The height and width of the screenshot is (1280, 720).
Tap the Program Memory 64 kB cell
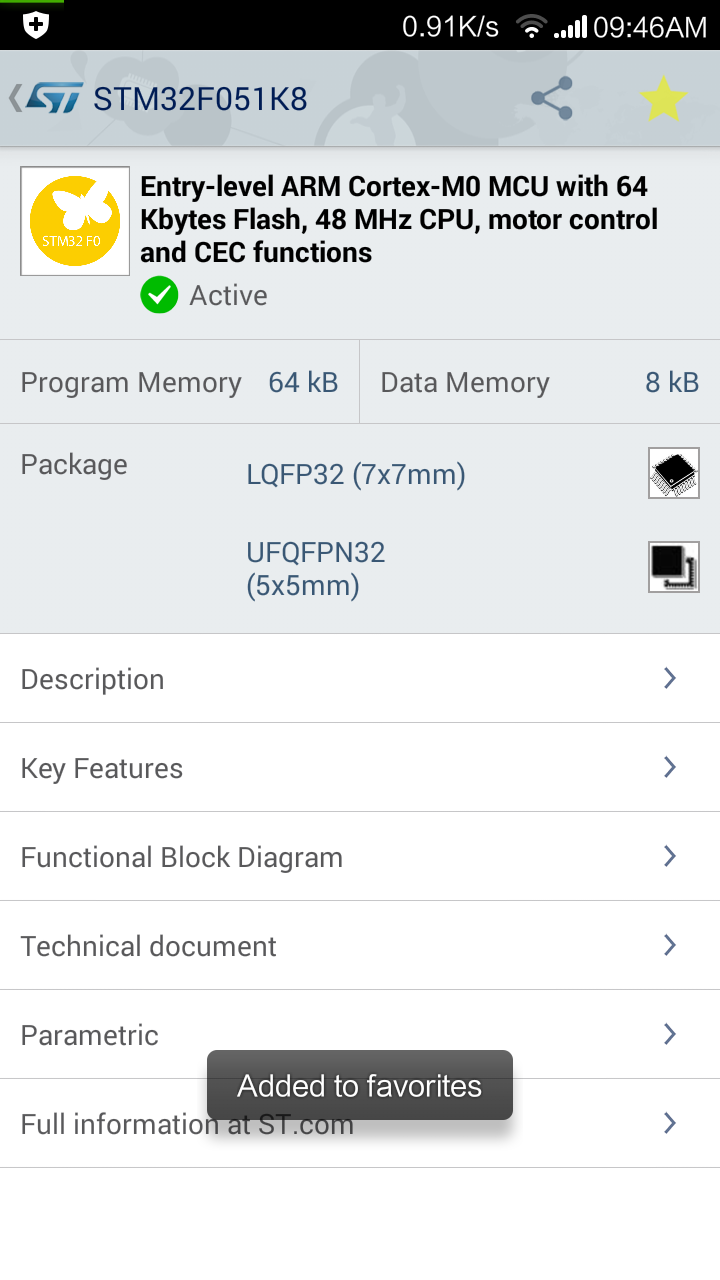[x=180, y=382]
